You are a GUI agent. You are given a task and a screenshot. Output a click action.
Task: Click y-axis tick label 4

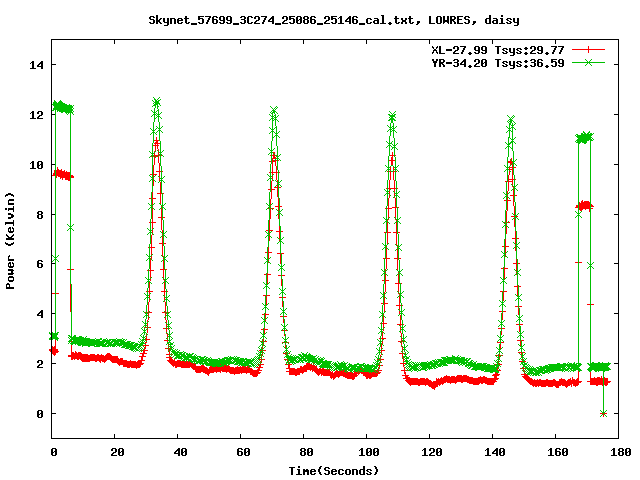tap(40, 314)
